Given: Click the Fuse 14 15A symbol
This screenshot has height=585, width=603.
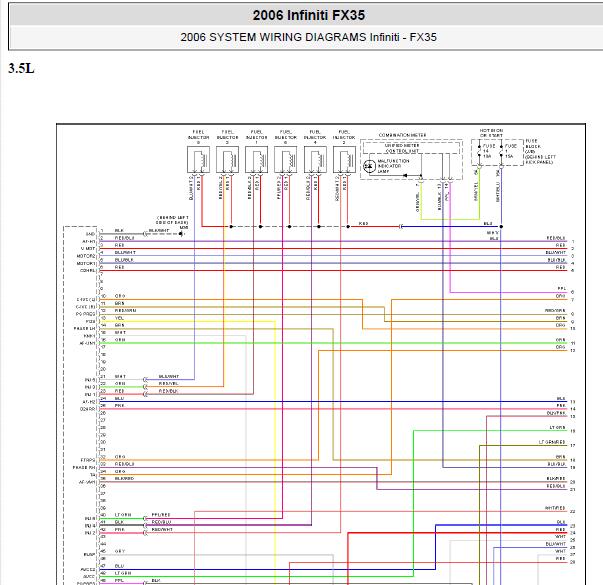Looking at the screenshot, I should pos(479,151).
